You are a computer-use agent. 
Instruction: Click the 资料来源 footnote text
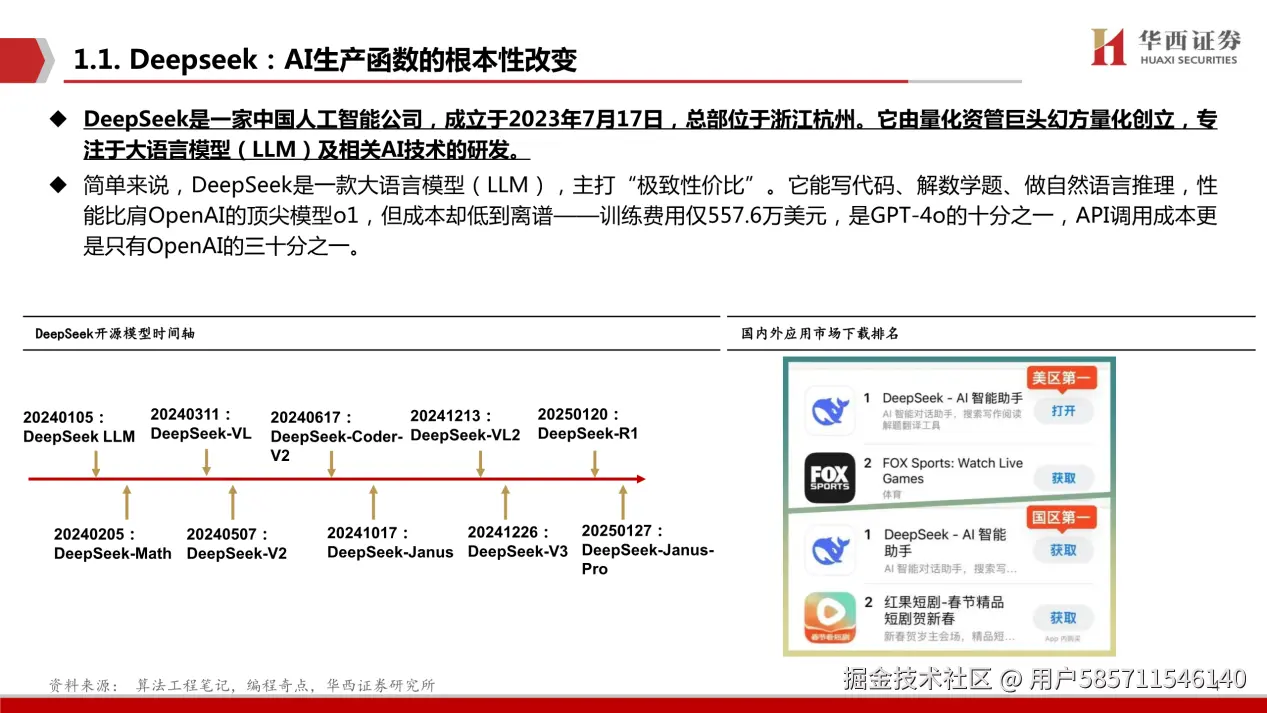242,685
